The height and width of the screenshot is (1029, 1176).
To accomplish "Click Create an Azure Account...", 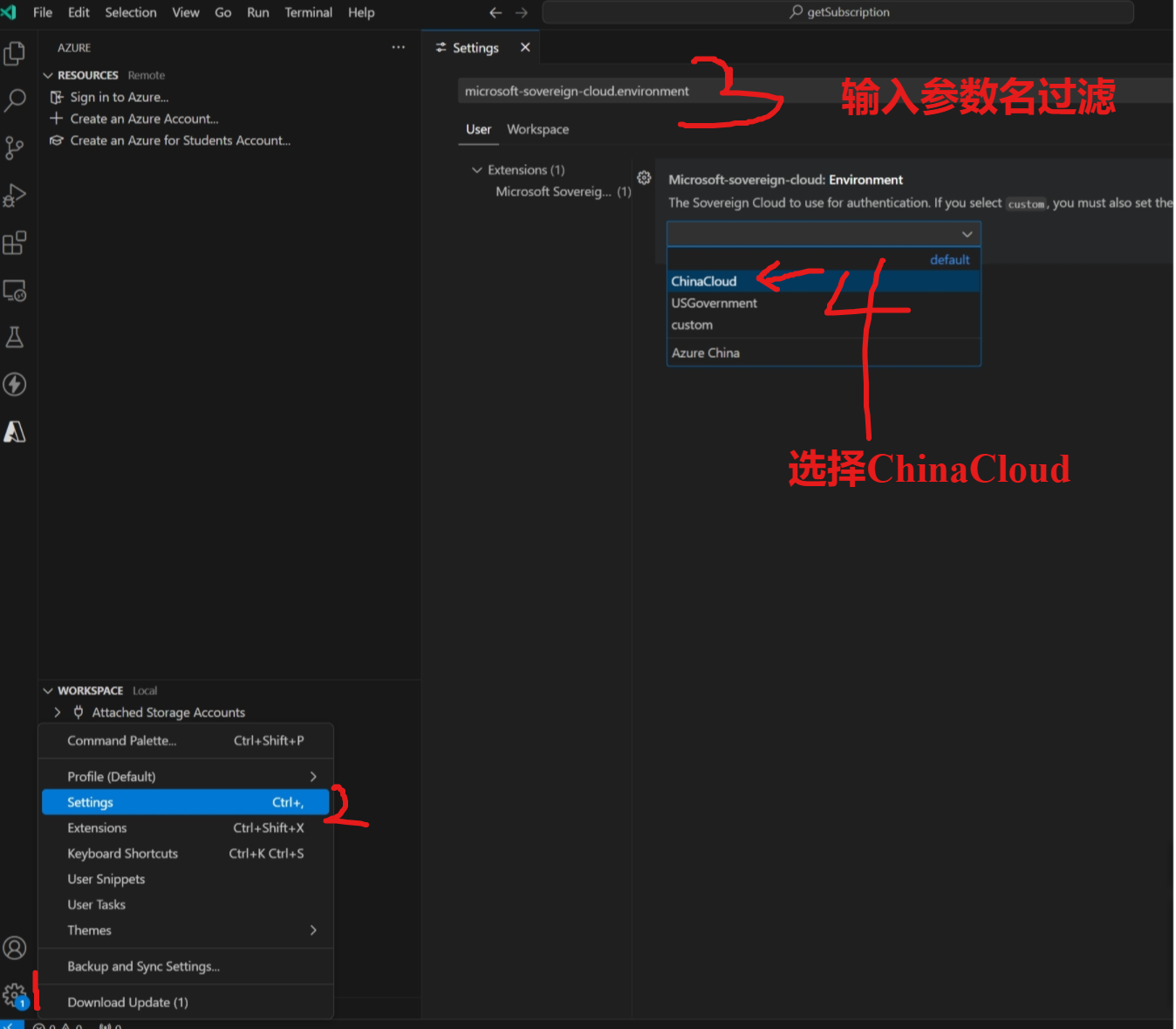I will (144, 119).
